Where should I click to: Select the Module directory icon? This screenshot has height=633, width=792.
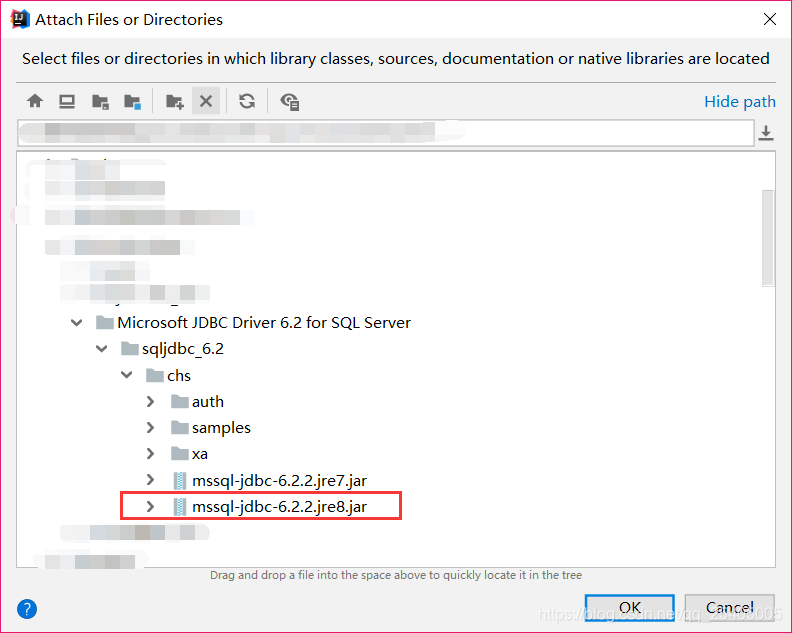click(132, 102)
